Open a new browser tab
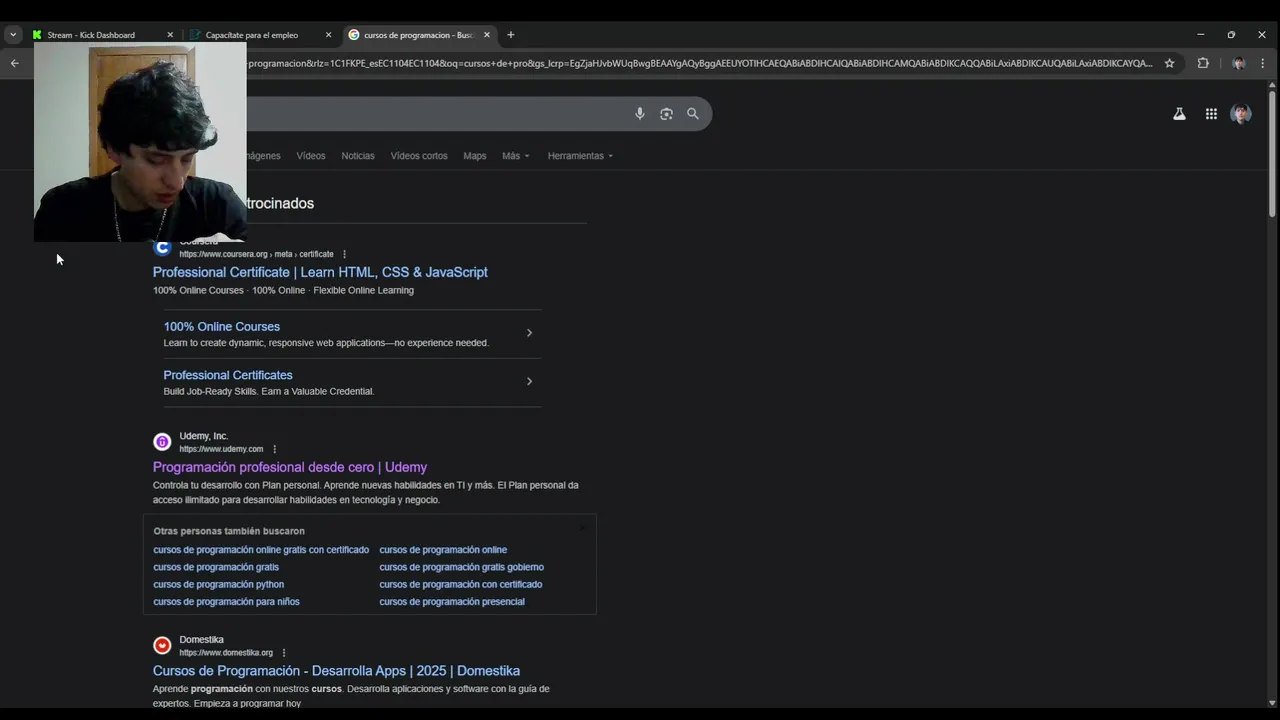Viewport: 1280px width, 720px height. click(510, 35)
